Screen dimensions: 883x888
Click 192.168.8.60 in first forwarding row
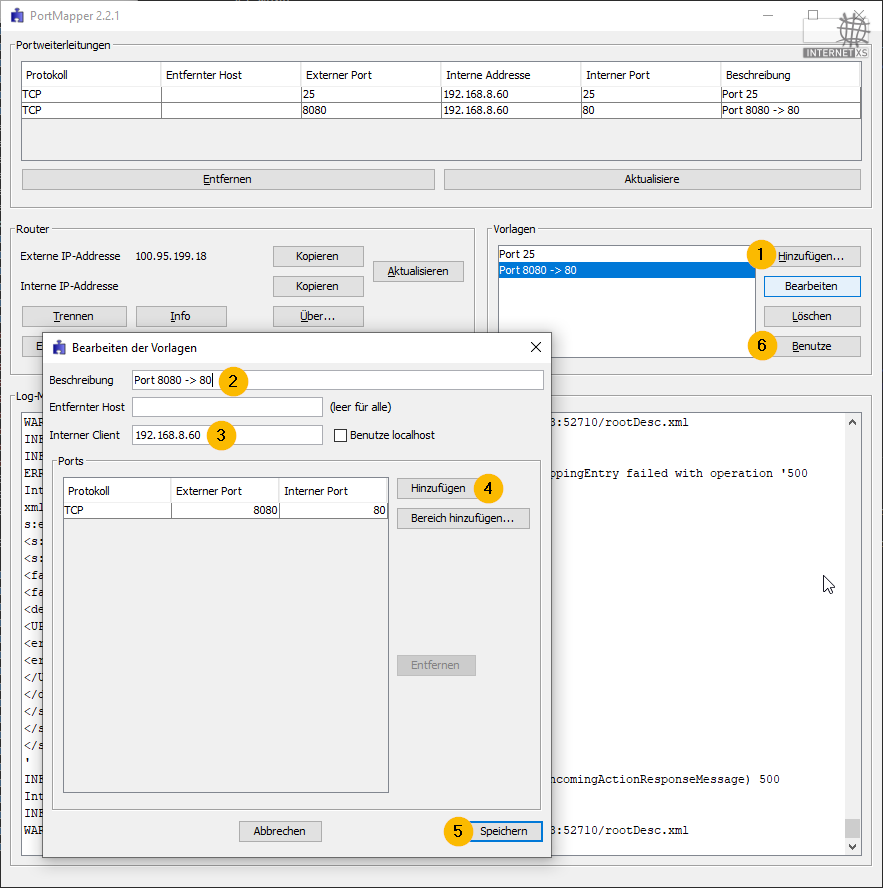click(511, 94)
